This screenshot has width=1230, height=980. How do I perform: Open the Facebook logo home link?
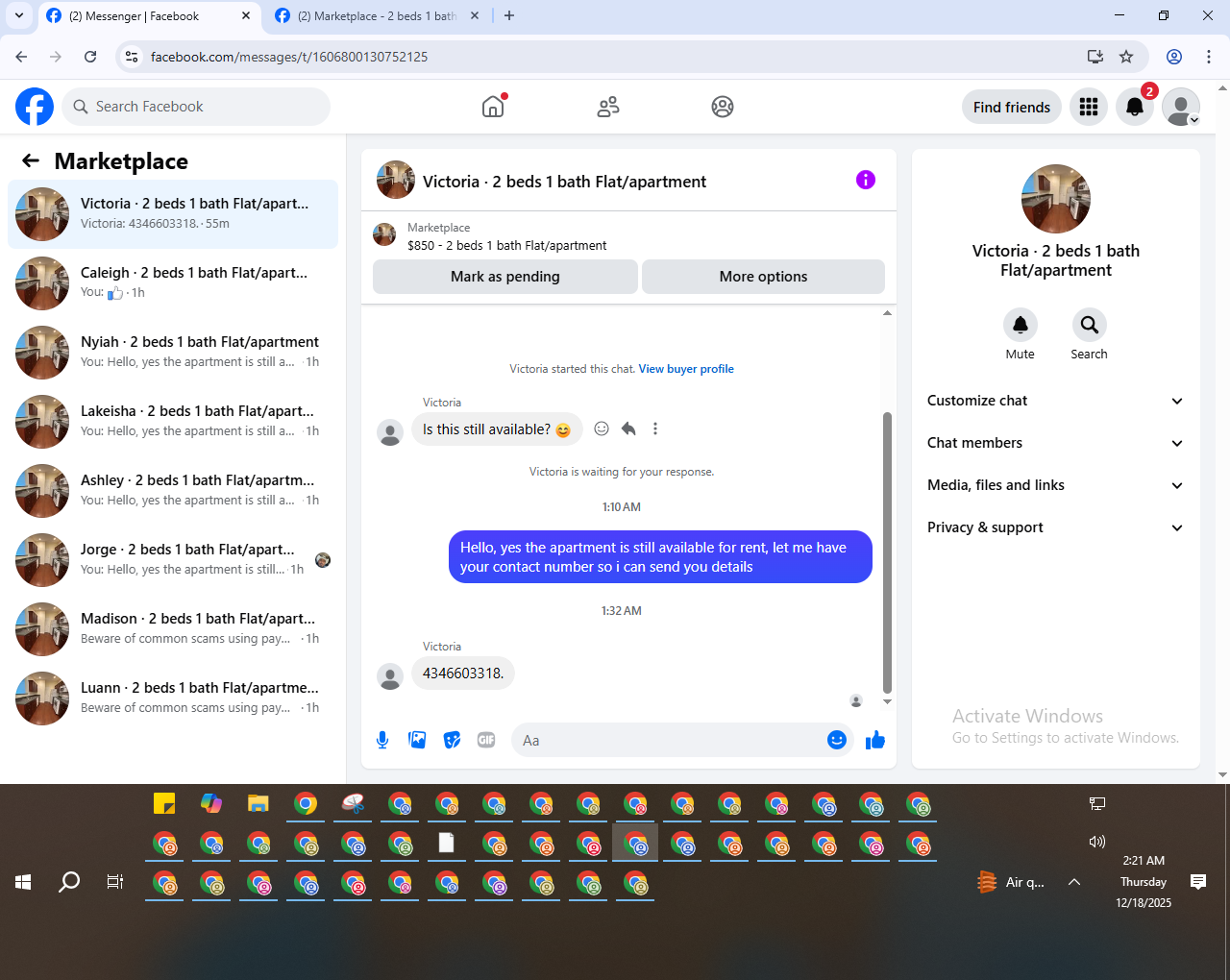[x=35, y=107]
